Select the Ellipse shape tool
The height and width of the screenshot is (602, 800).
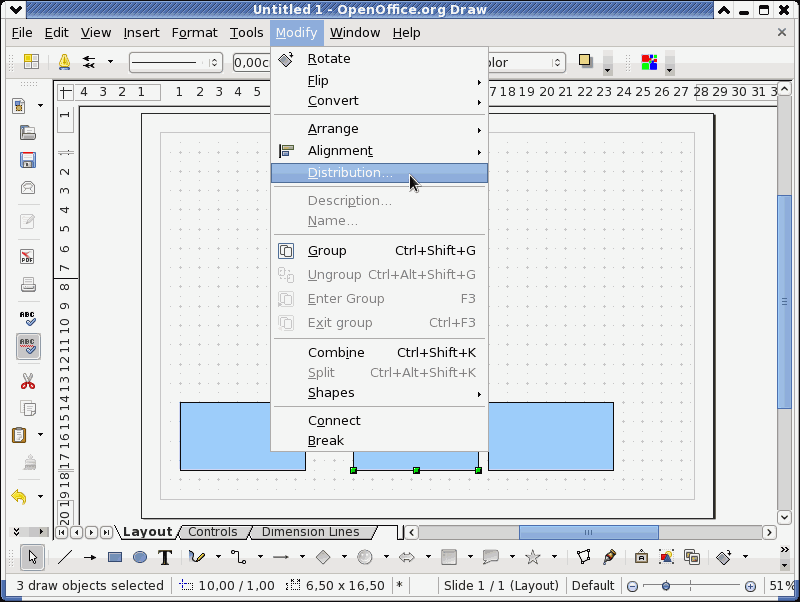click(x=140, y=557)
